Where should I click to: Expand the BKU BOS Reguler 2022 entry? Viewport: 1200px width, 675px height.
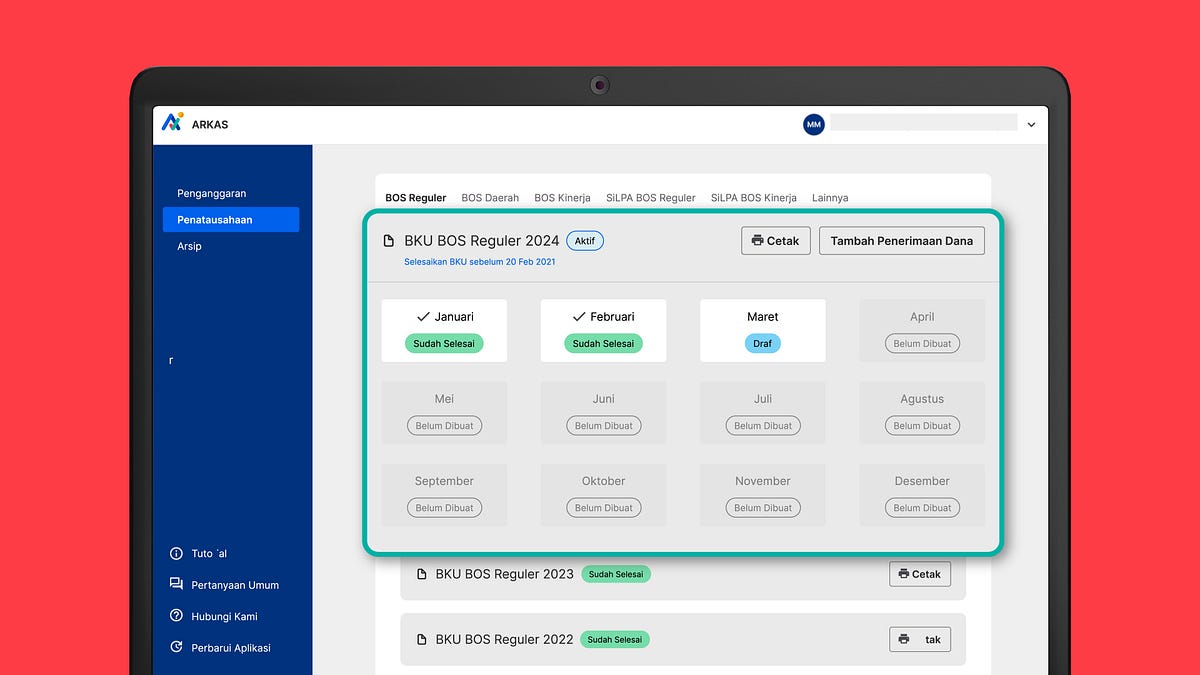[681, 639]
